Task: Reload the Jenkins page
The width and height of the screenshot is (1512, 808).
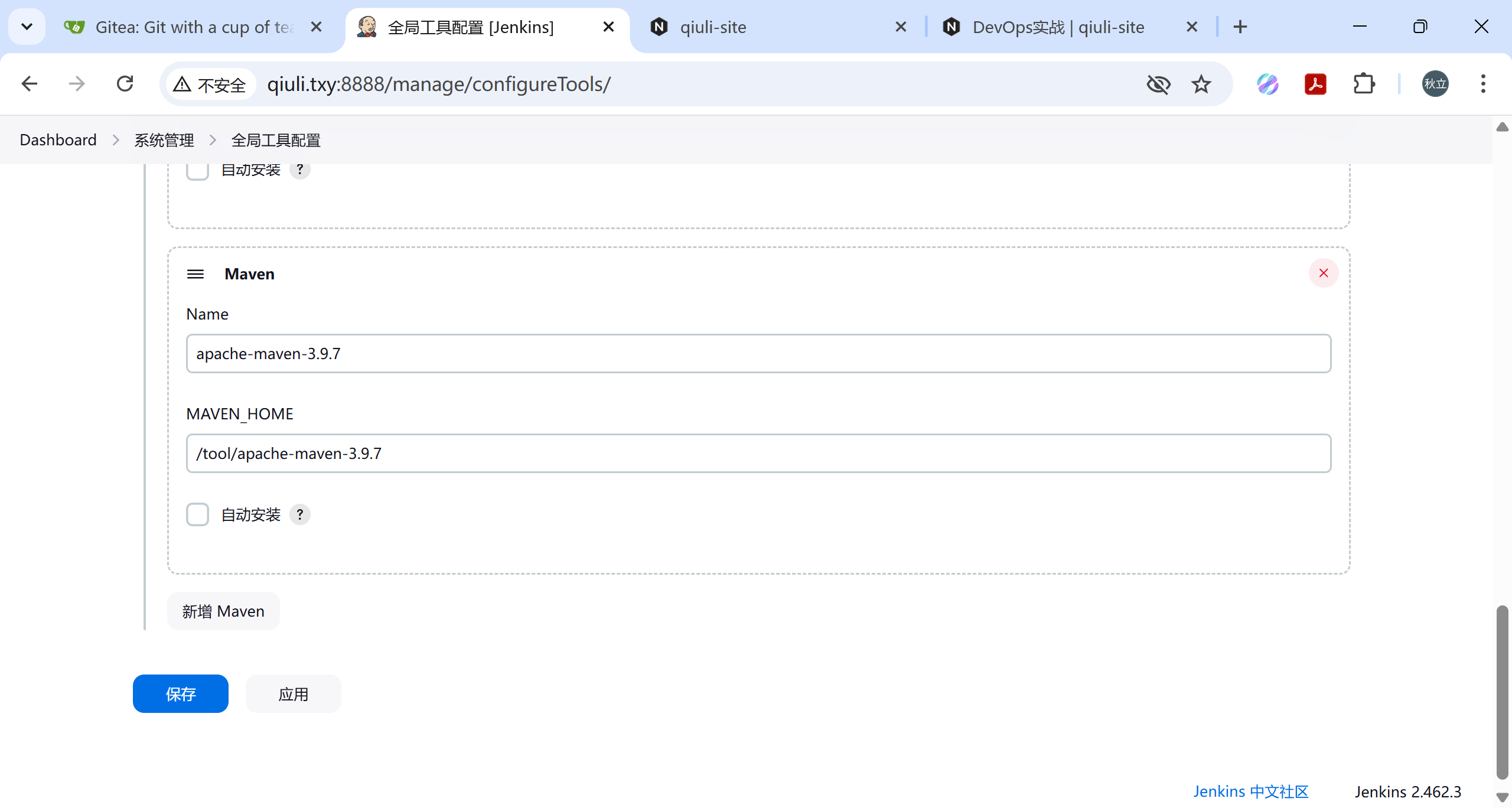Action: pos(125,84)
